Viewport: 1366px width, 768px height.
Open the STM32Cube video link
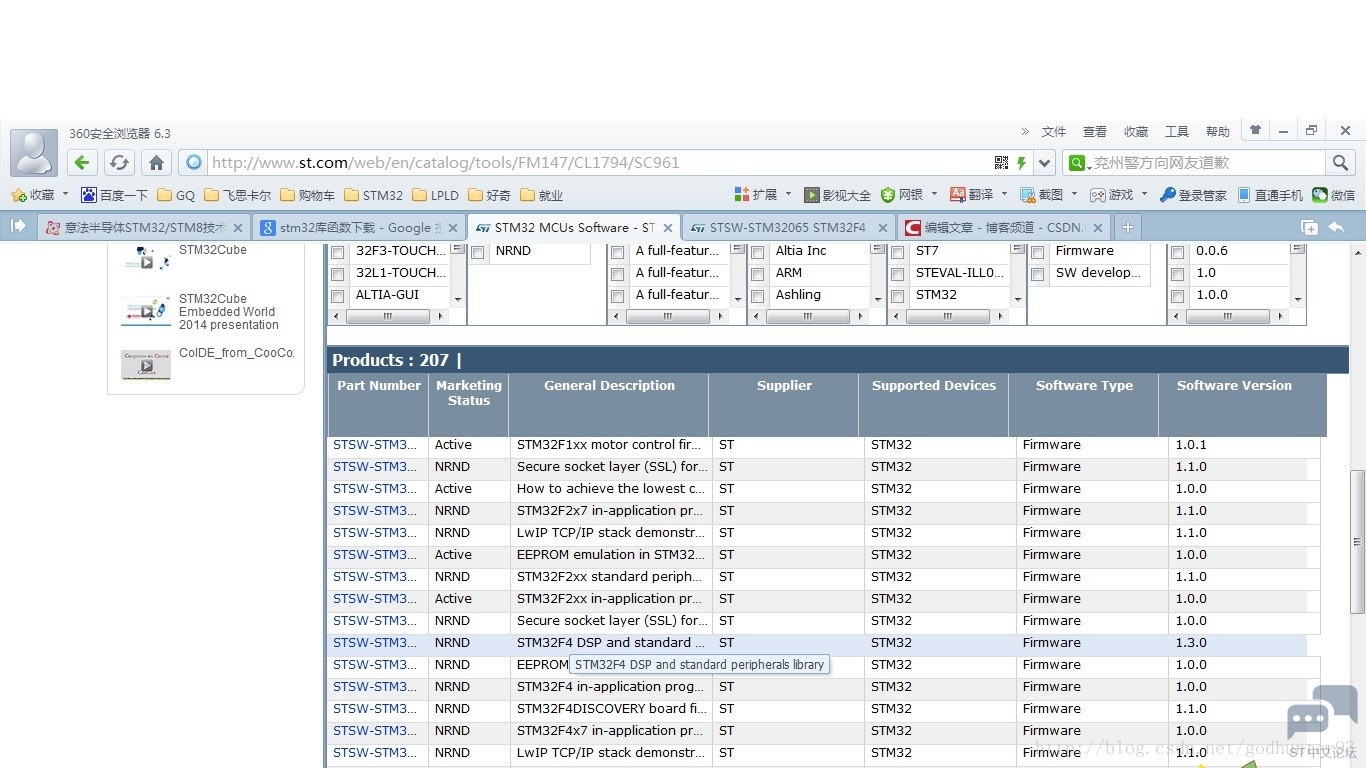pyautogui.click(x=212, y=250)
